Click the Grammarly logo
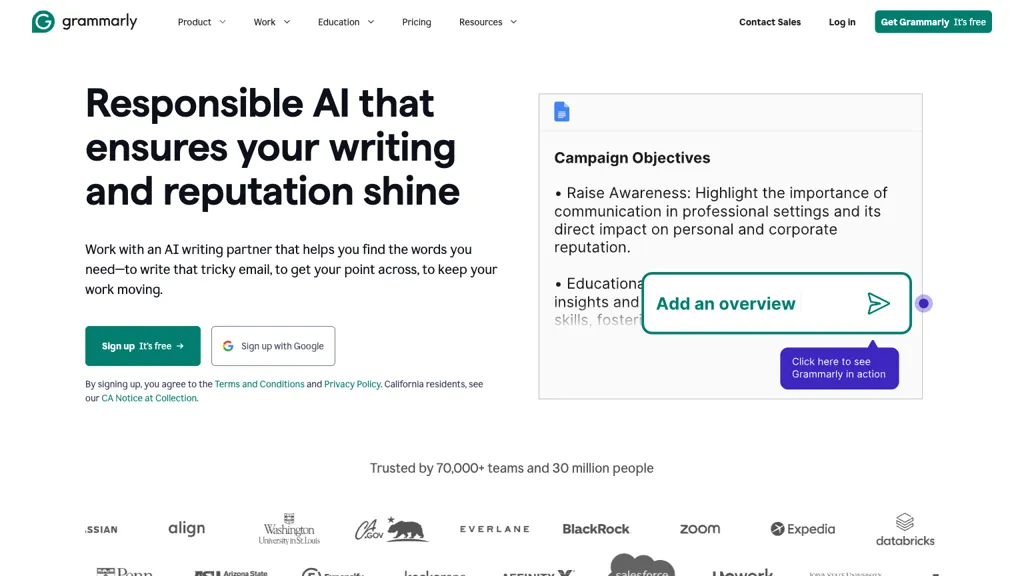This screenshot has width=1024, height=576. click(x=85, y=21)
